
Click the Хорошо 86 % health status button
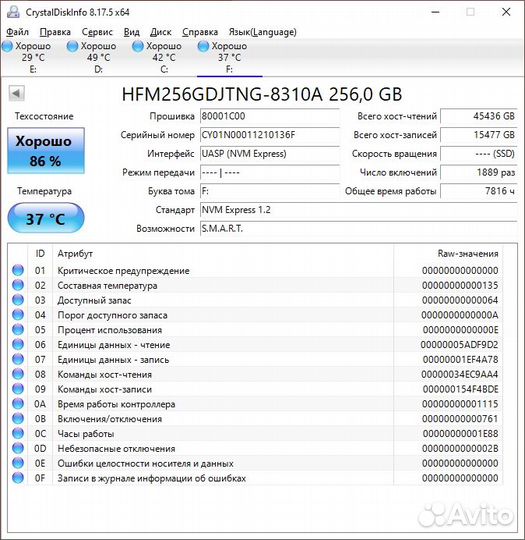(46, 150)
